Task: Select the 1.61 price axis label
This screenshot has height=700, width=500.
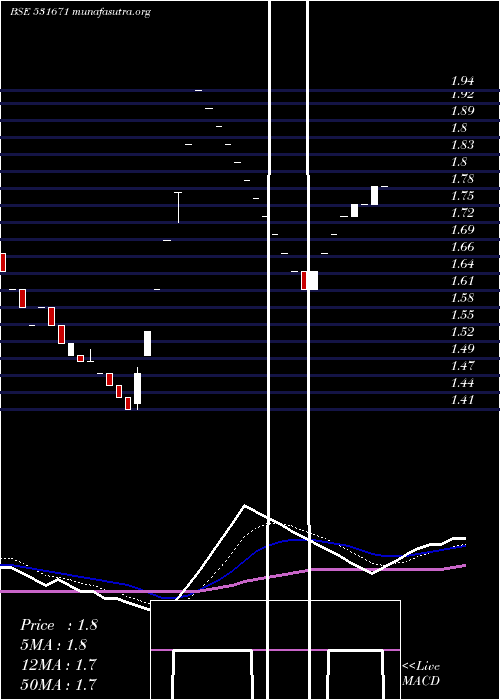Action: tap(462, 281)
